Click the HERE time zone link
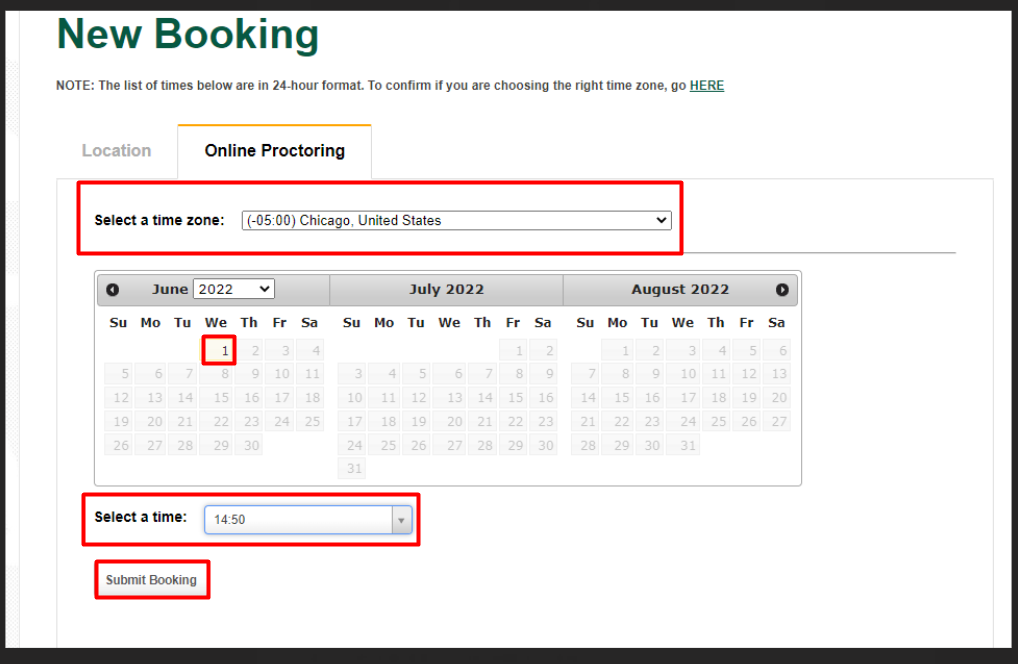The width and height of the screenshot is (1018, 664). pos(706,86)
